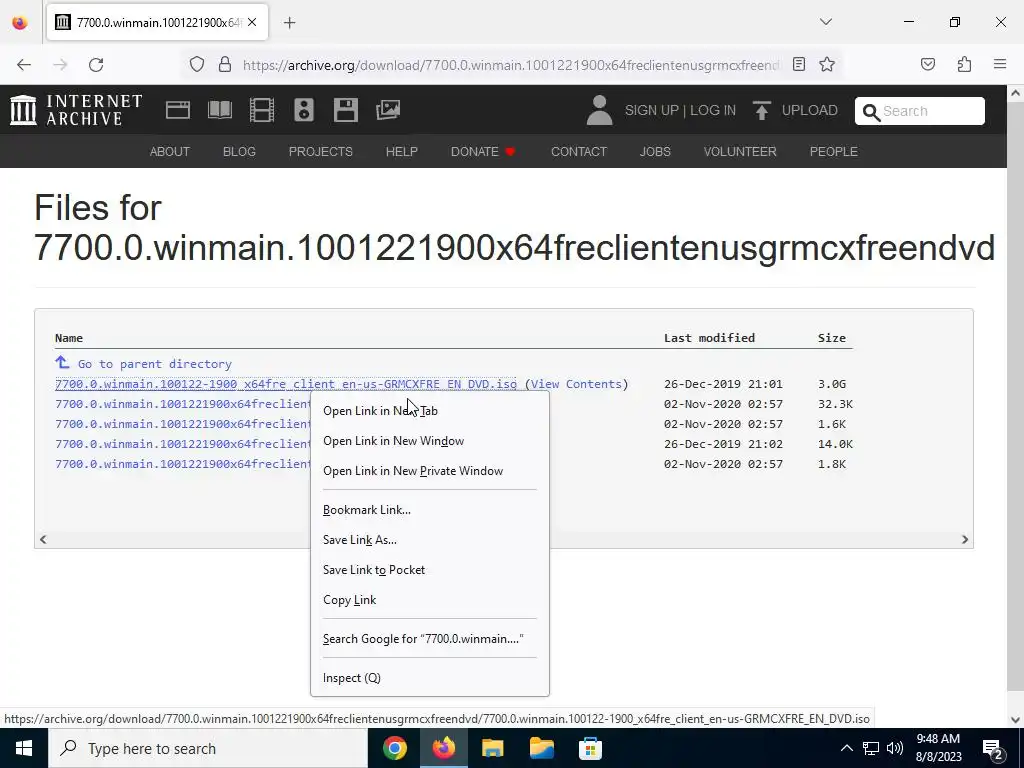
Task: Select Save Link to Pocket
Action: point(430,570)
